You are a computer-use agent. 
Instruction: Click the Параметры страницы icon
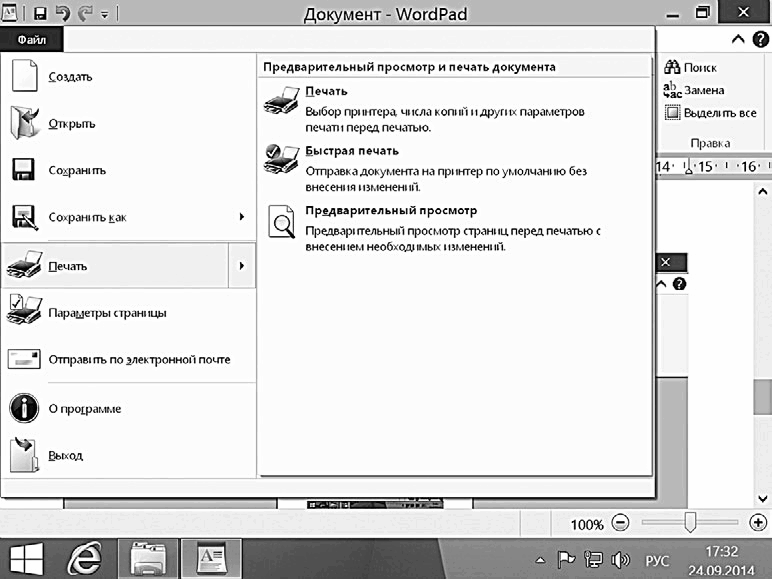[x=24, y=310]
